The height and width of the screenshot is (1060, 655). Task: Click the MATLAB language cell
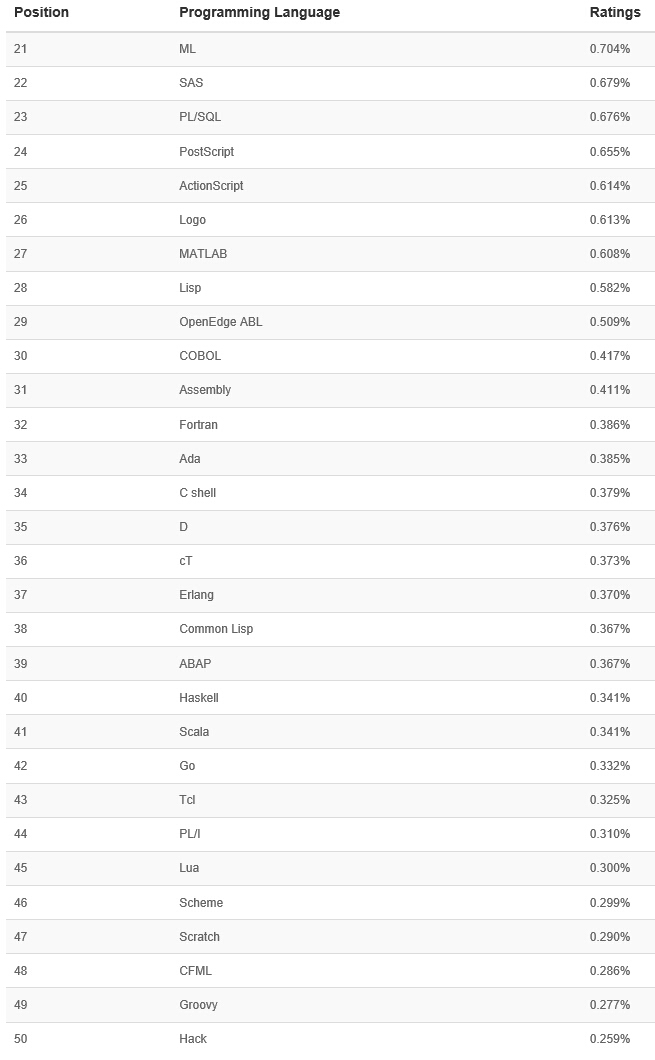click(203, 254)
